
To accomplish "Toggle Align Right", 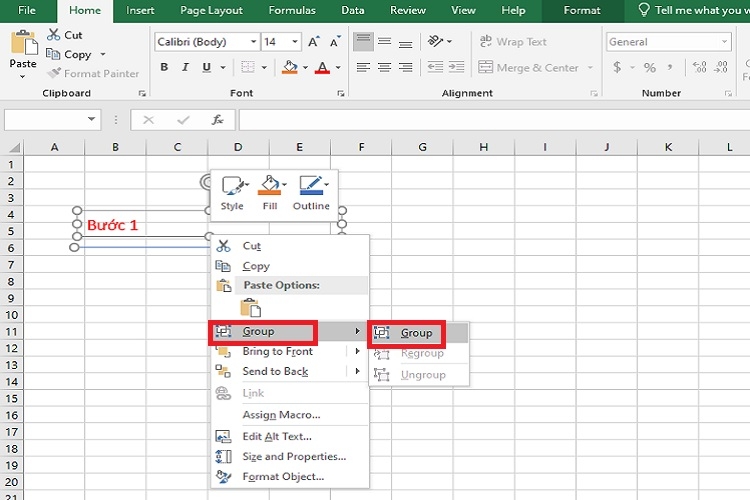I will click(x=406, y=67).
